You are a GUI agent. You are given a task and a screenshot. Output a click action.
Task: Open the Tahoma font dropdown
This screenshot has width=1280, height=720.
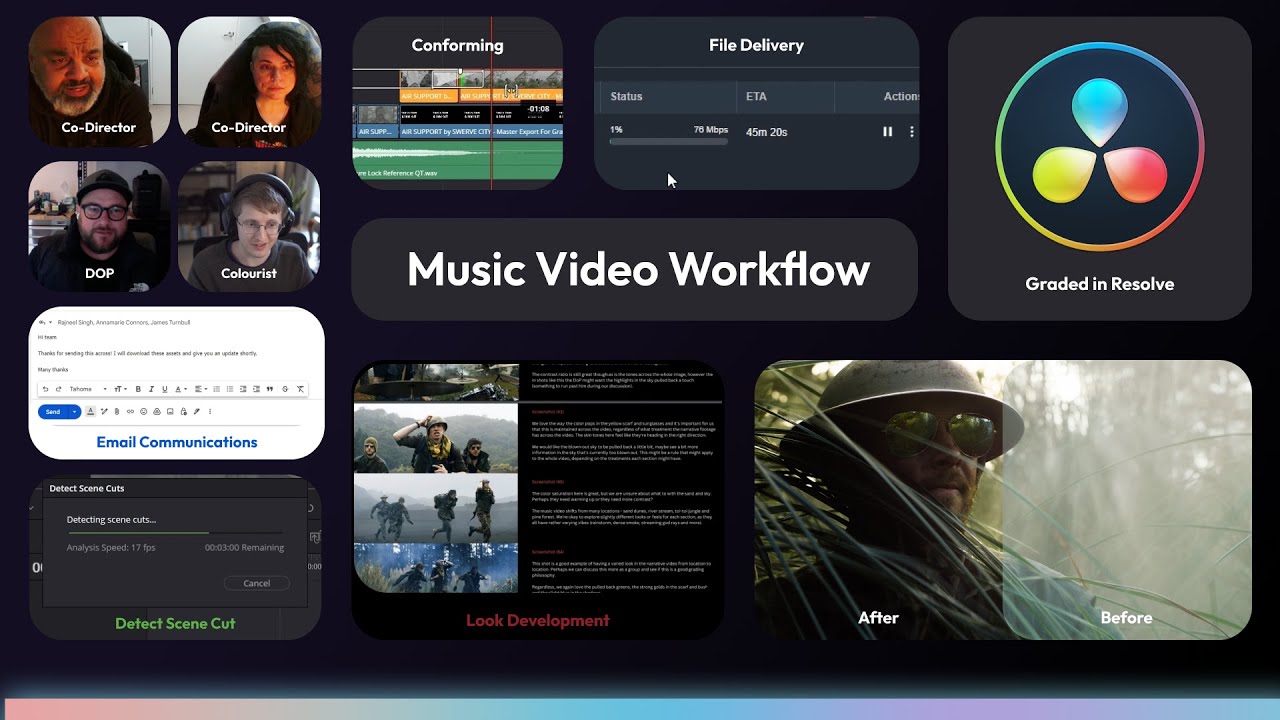tap(88, 389)
